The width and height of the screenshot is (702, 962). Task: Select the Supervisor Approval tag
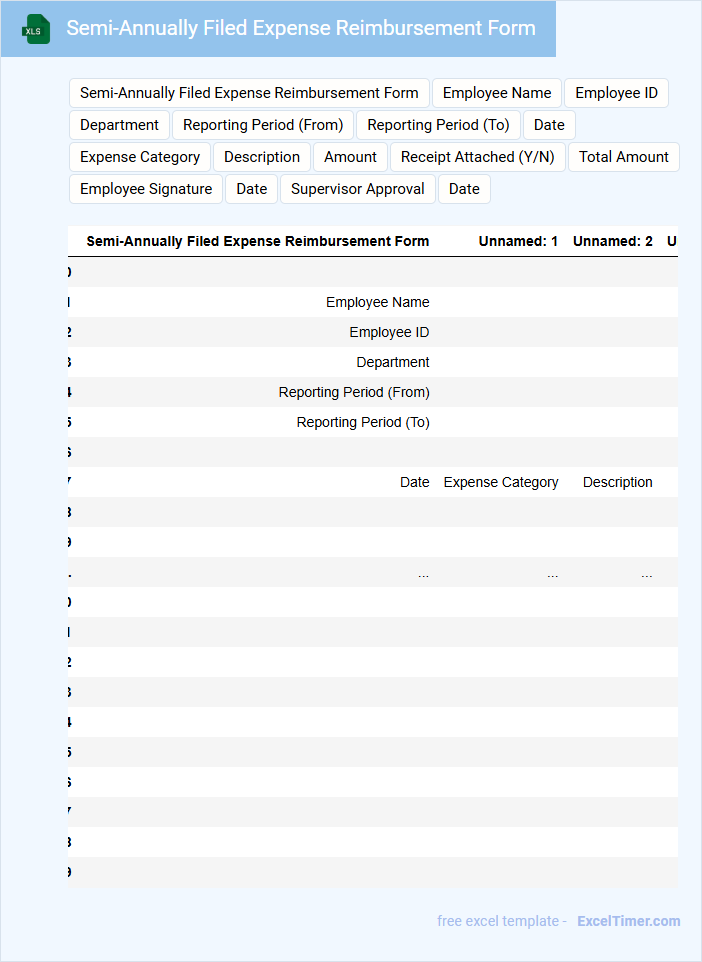pyautogui.click(x=358, y=189)
